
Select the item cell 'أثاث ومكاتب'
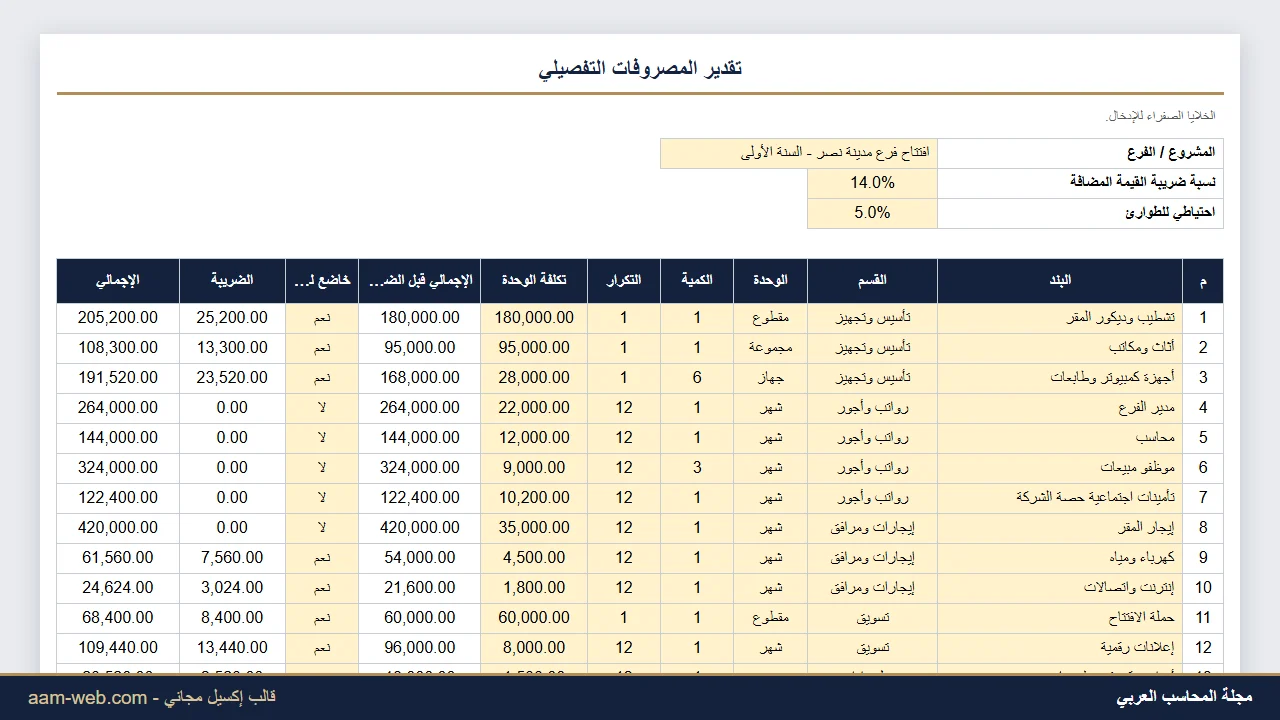(1060, 348)
